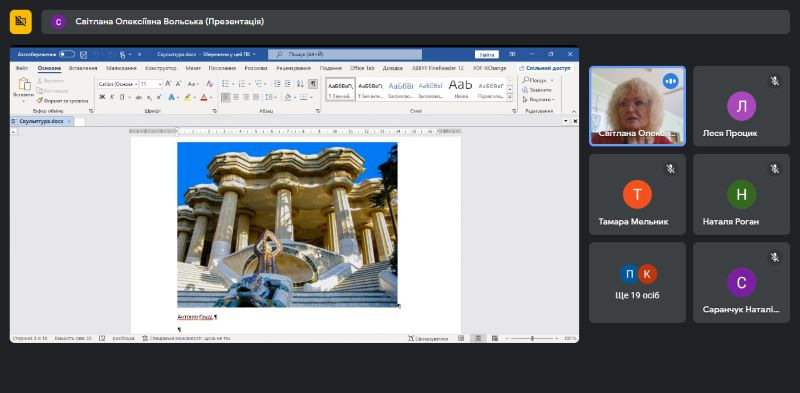Image resolution: width=800 pixels, height=393 pixels.
Task: Open the Пошук find dropdown in Editing group
Action: pyautogui.click(x=538, y=80)
